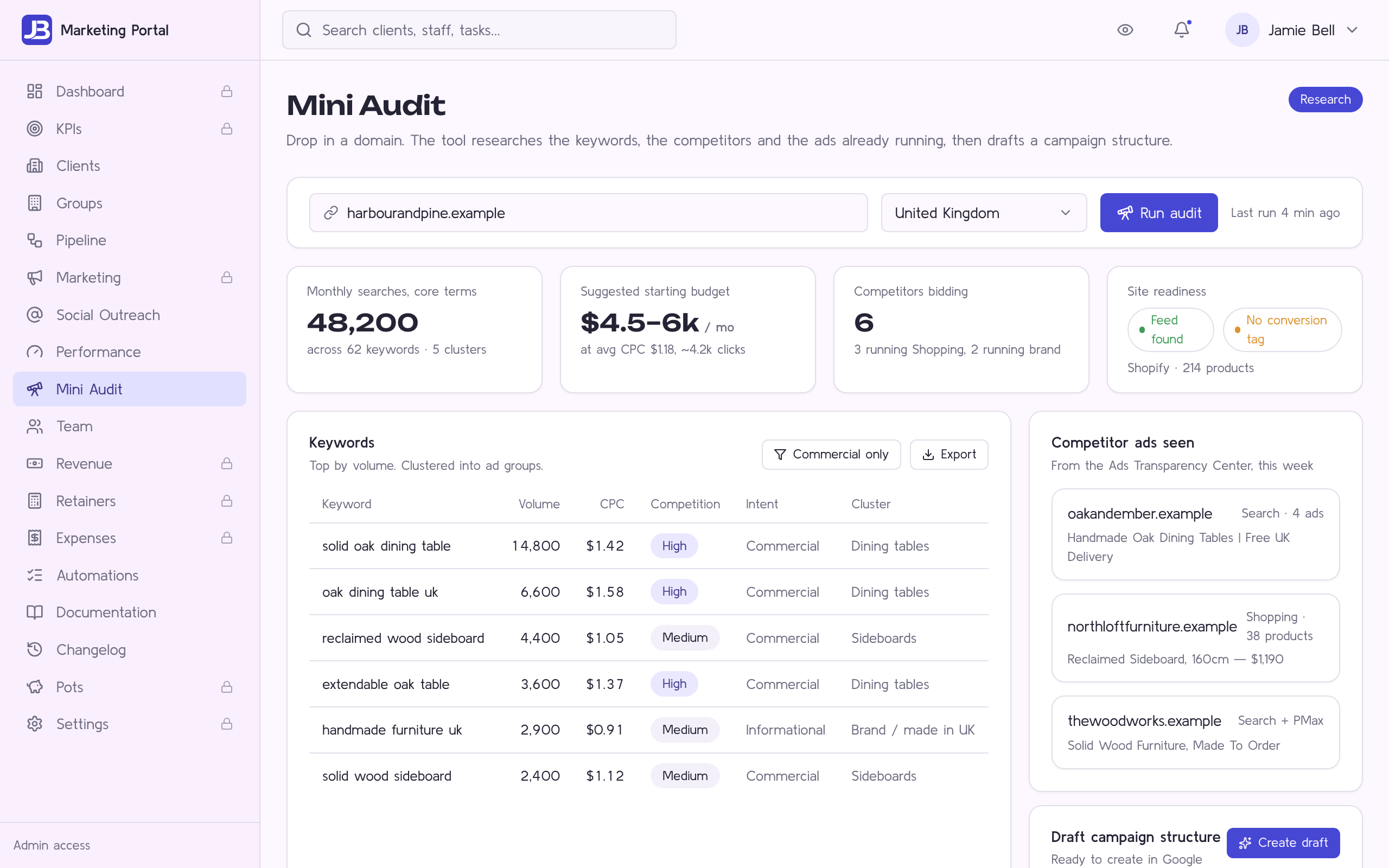Click the Mini Audit telescope sidebar icon

35,389
